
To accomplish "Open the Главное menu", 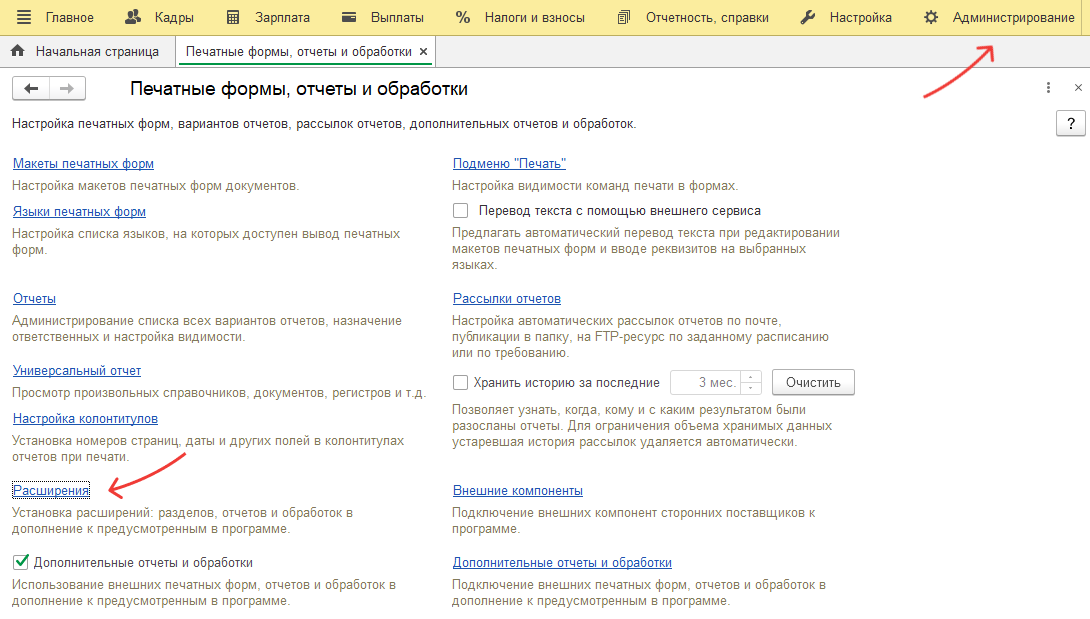I will (70, 17).
